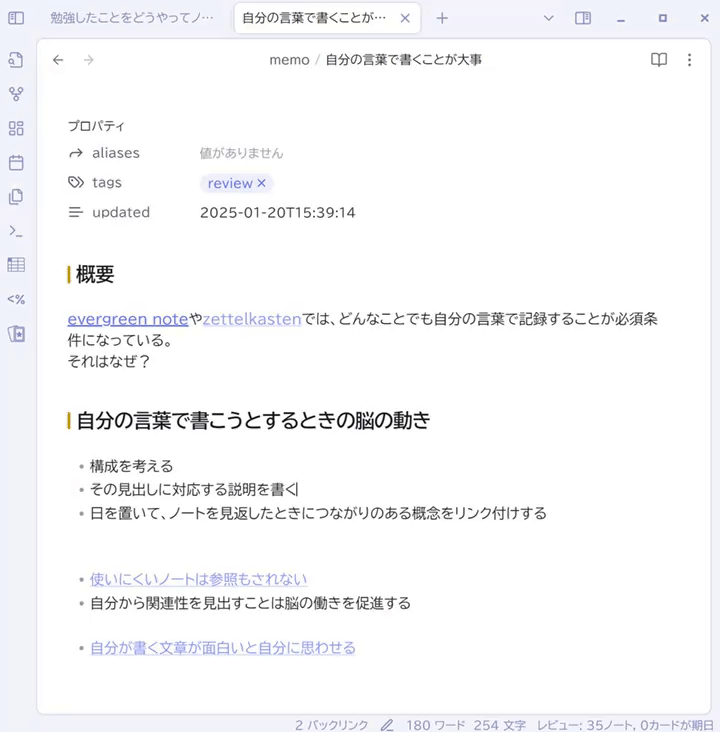Screen dimensions: 720x732
Task: Click the review tag pill
Action: [x=230, y=183]
